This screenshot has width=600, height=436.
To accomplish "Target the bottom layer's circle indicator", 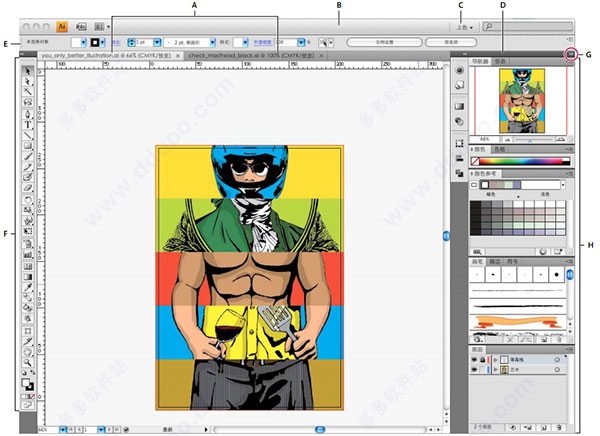I will pos(557,370).
